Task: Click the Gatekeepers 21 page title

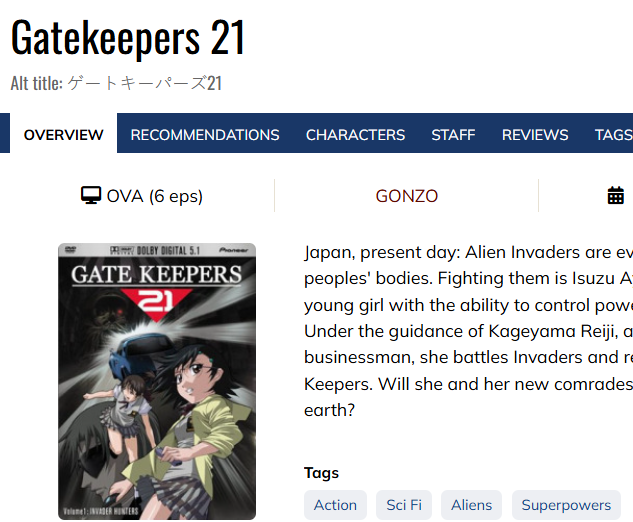Action: click(x=128, y=38)
